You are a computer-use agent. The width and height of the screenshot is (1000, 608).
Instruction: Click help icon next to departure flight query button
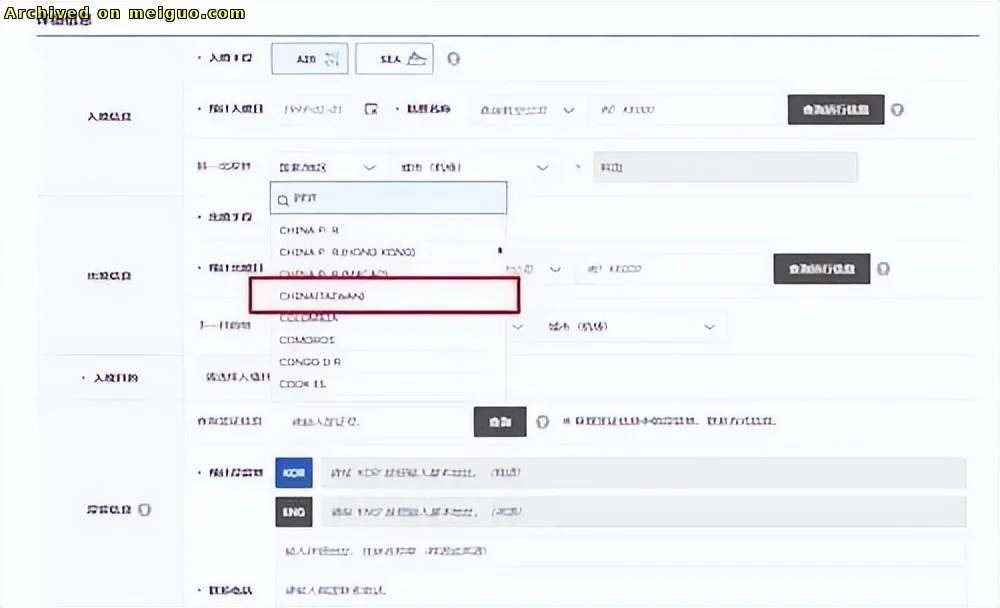coord(883,269)
